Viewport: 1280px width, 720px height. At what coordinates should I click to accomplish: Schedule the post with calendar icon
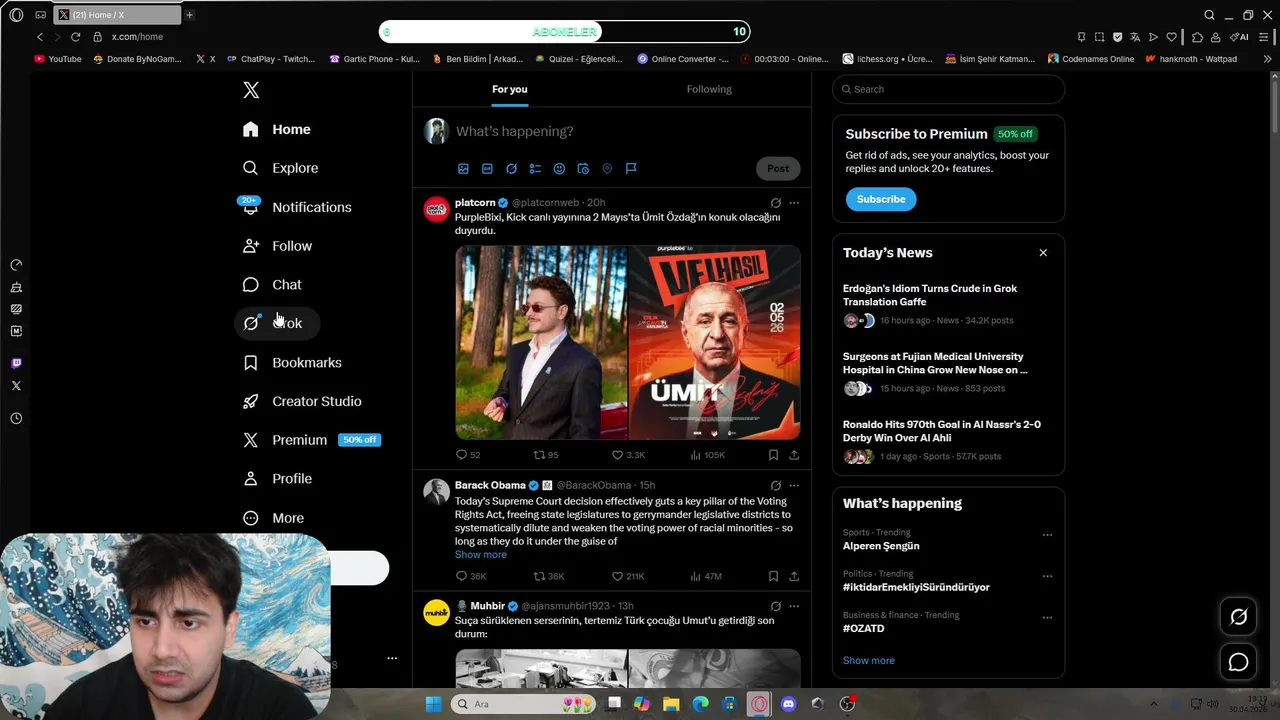tap(583, 169)
